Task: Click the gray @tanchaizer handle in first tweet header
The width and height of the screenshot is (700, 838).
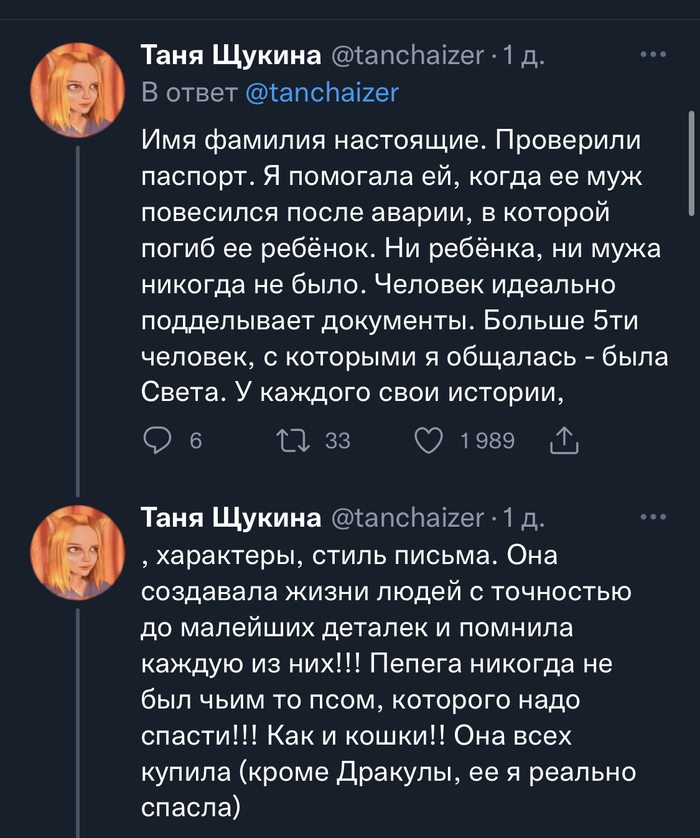Action: (406, 56)
